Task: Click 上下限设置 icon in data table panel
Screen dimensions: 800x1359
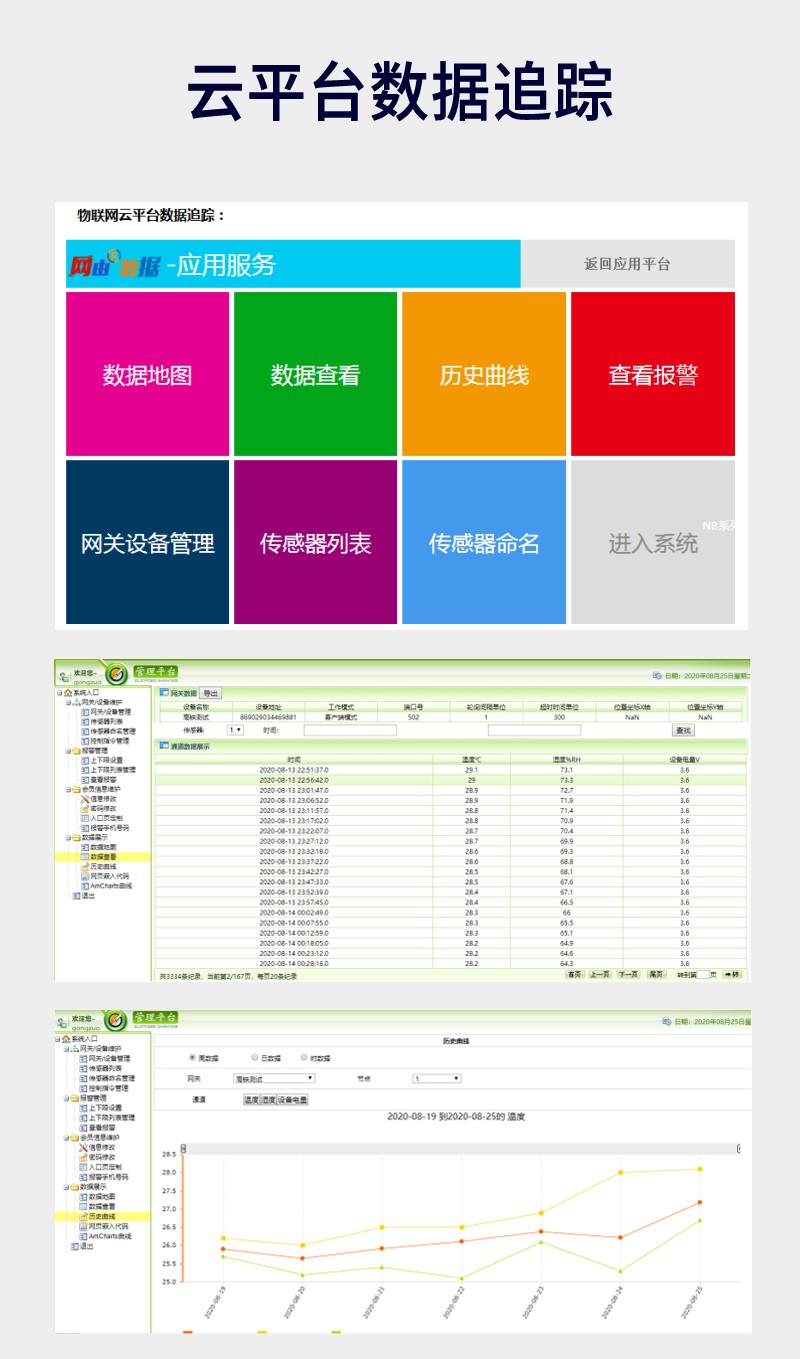Action: coord(84,760)
